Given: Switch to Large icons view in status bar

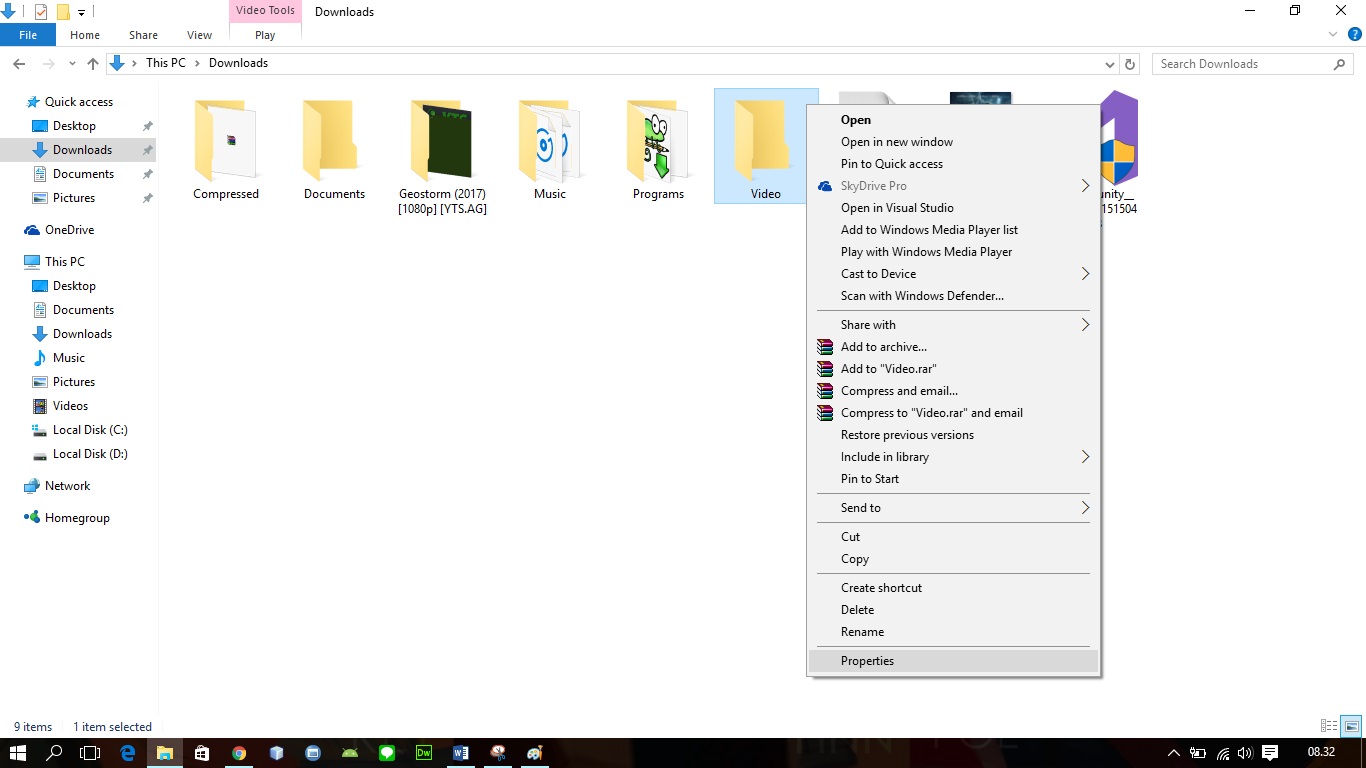Looking at the screenshot, I should click(1351, 726).
